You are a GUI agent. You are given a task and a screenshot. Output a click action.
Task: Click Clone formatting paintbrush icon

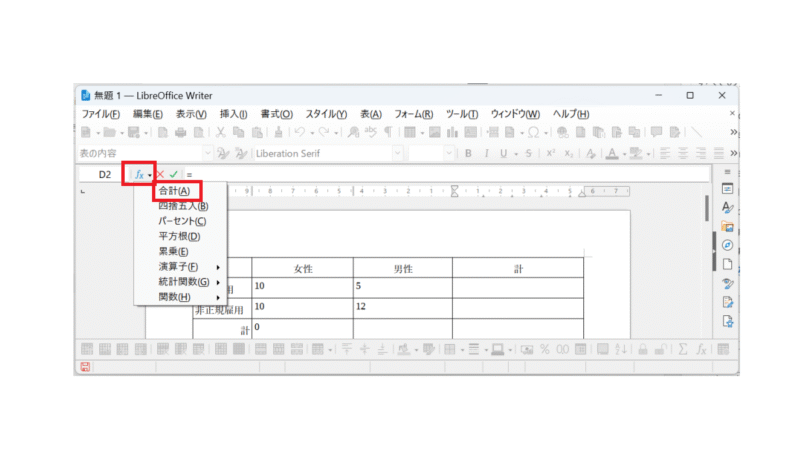click(279, 133)
